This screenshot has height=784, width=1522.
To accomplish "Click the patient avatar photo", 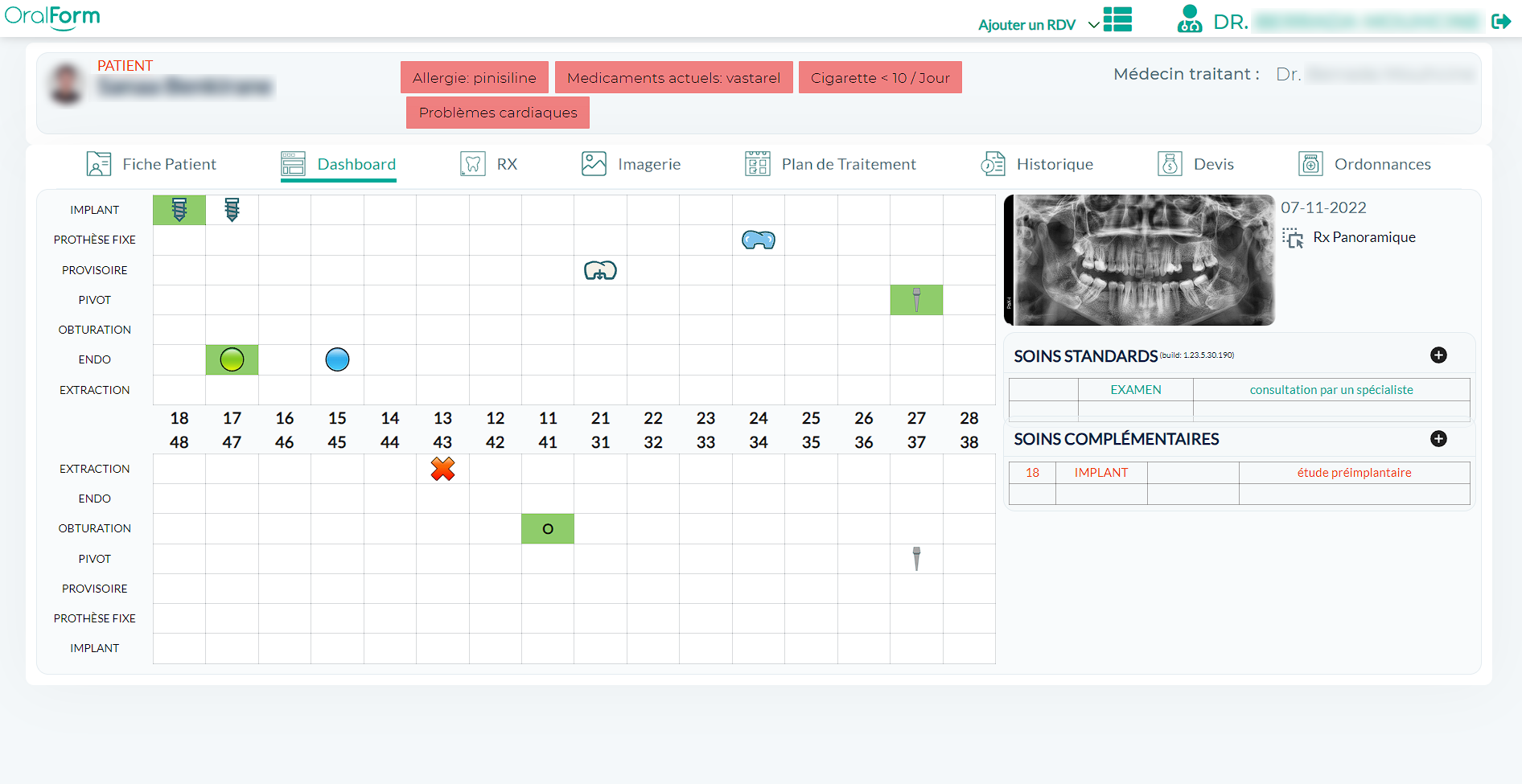I will pos(66,84).
